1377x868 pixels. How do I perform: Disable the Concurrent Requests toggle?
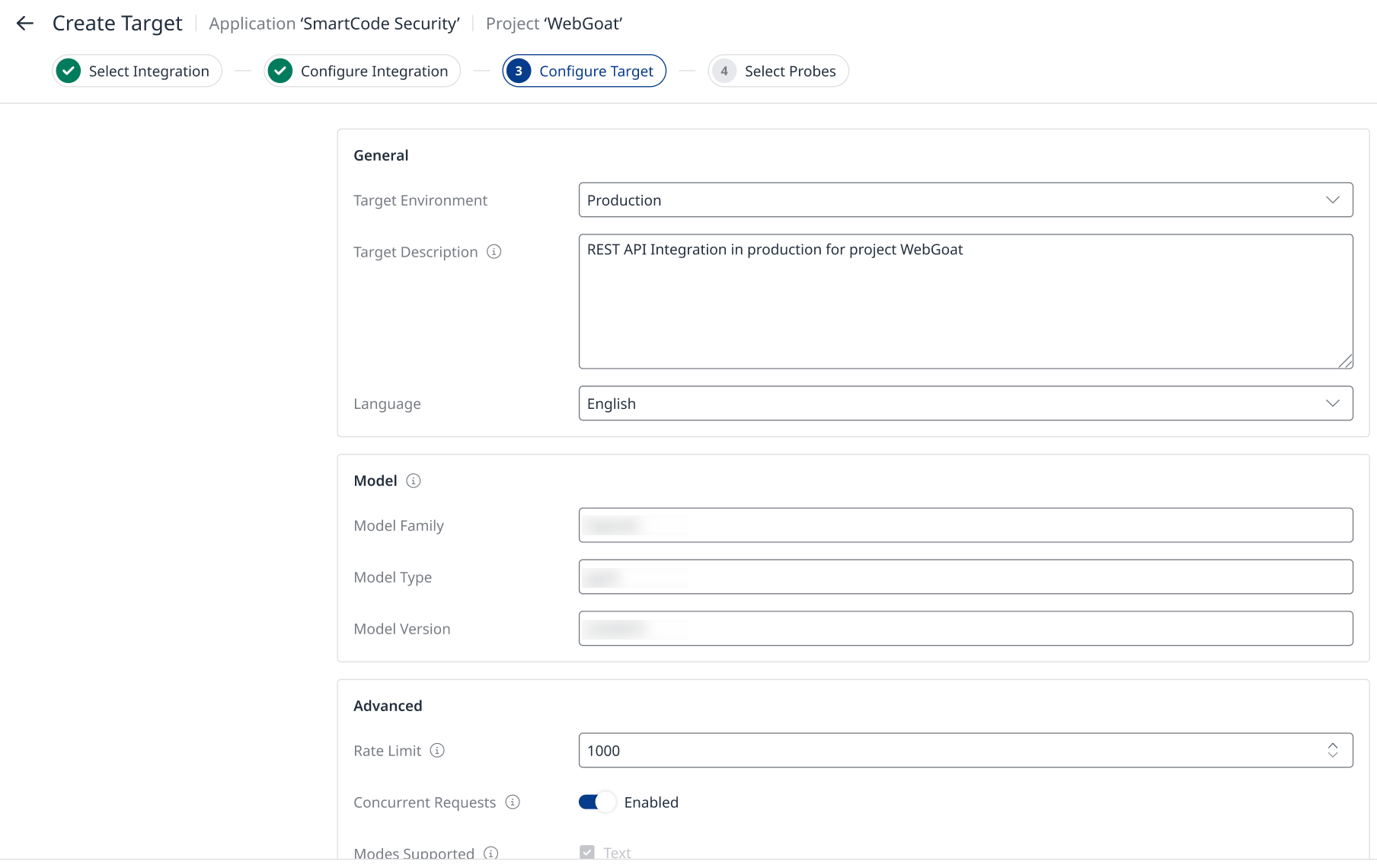click(596, 802)
